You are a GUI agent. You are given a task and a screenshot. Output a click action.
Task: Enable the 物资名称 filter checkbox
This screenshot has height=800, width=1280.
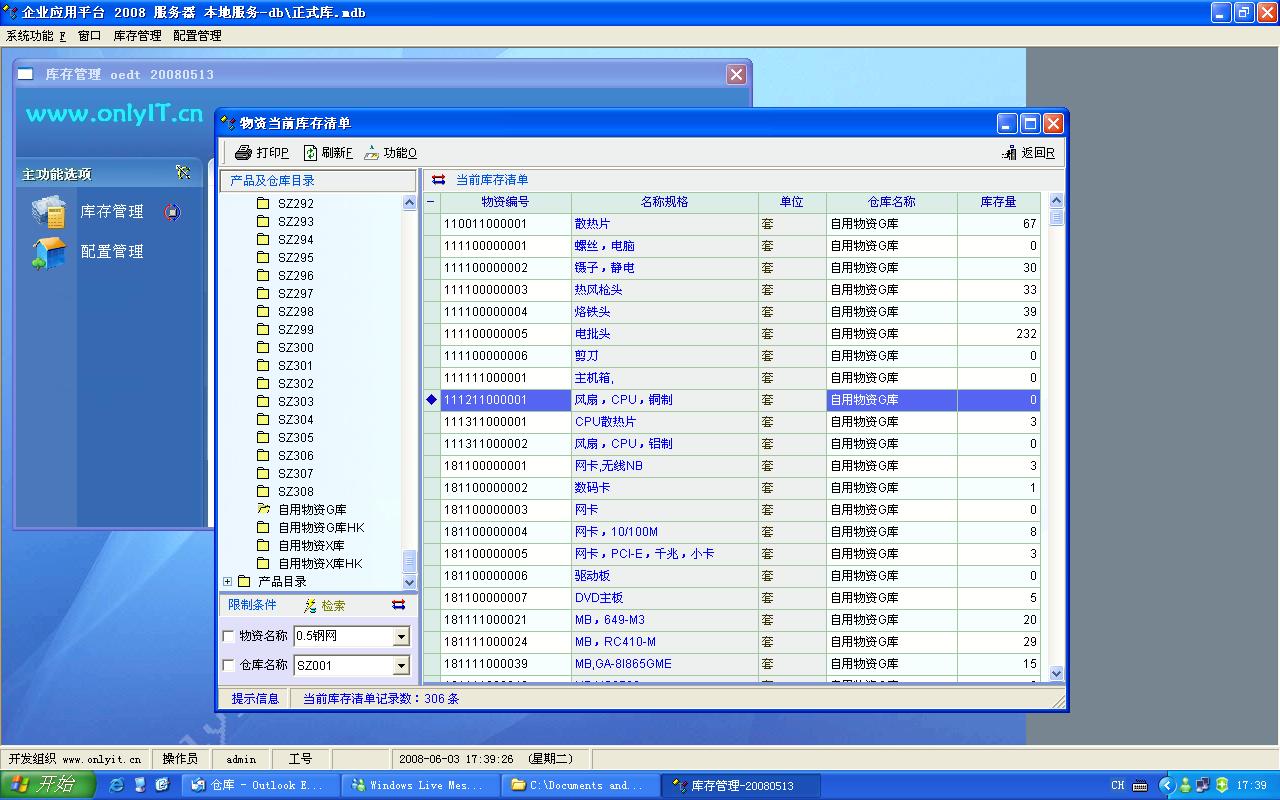[228, 636]
